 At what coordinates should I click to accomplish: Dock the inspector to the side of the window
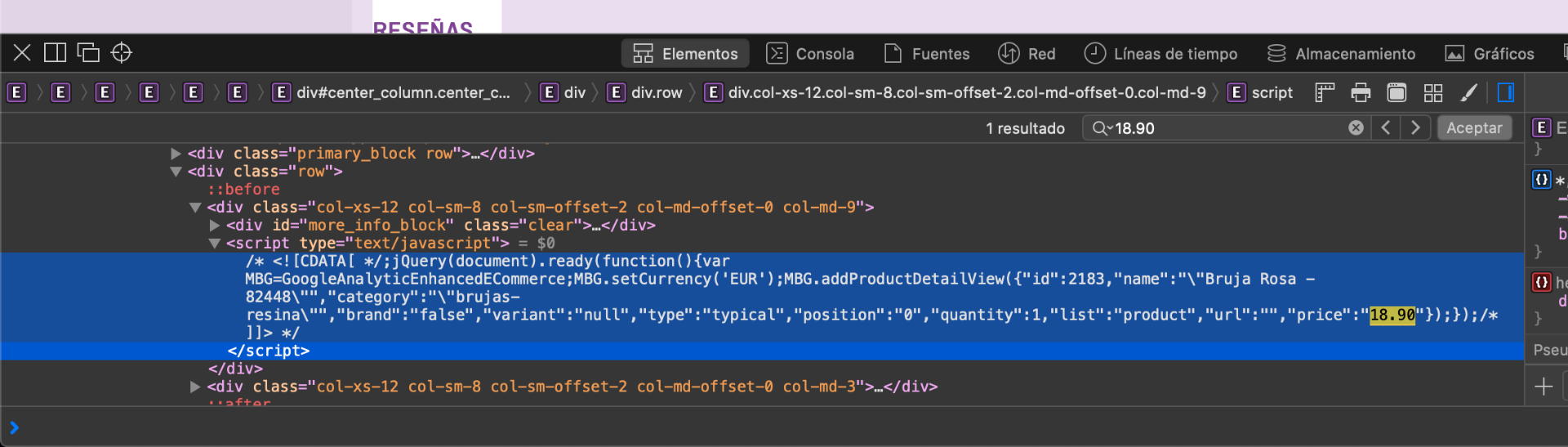(x=55, y=53)
